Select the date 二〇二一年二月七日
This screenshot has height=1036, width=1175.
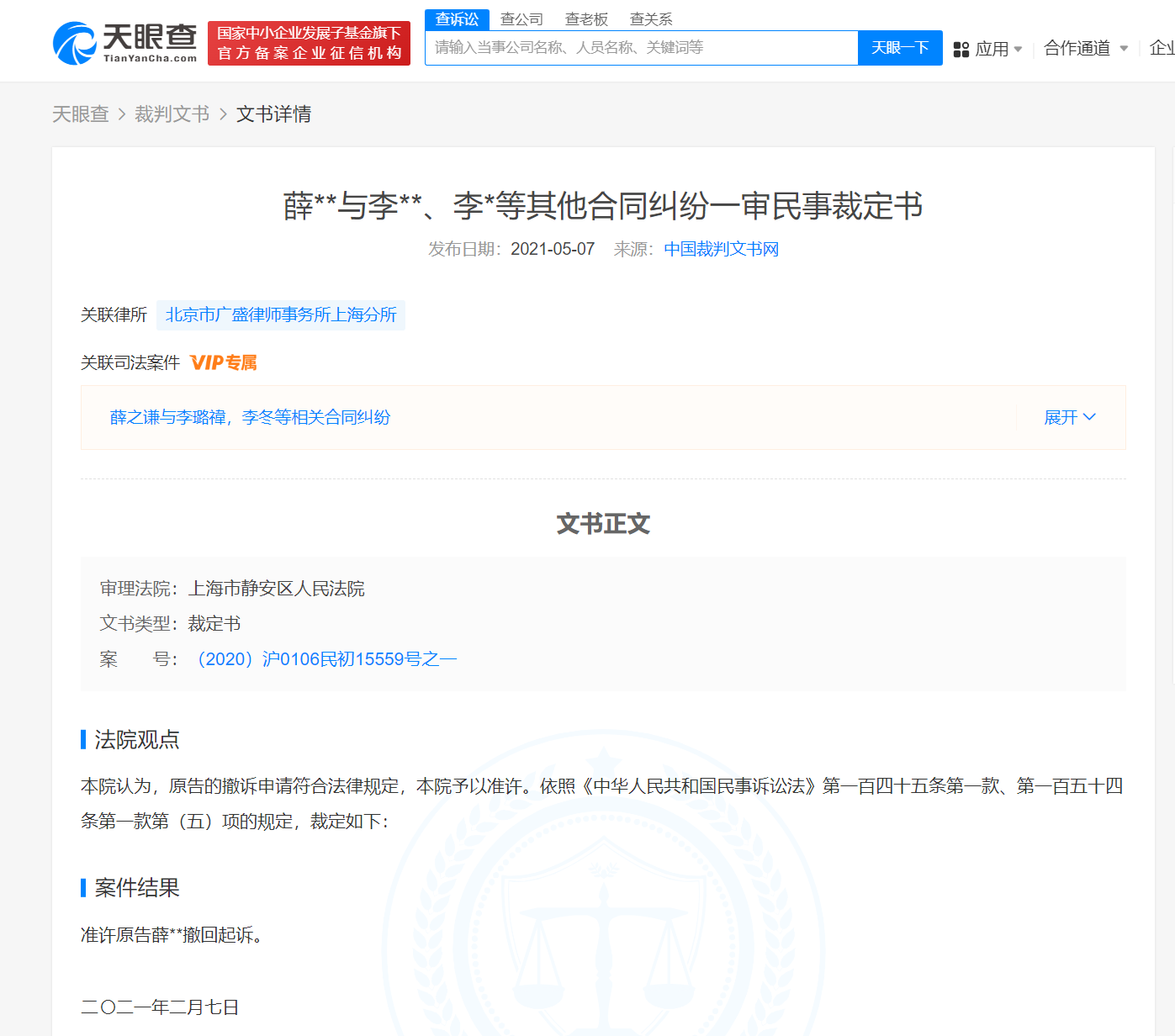click(160, 1007)
